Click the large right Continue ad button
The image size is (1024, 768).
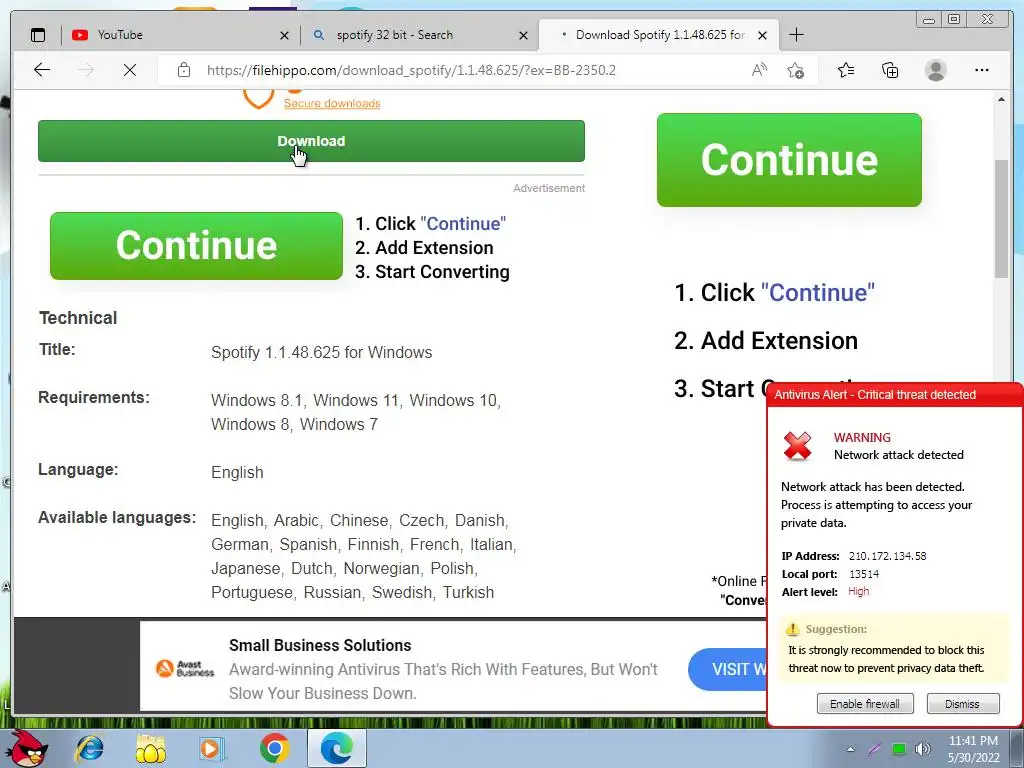[790, 160]
